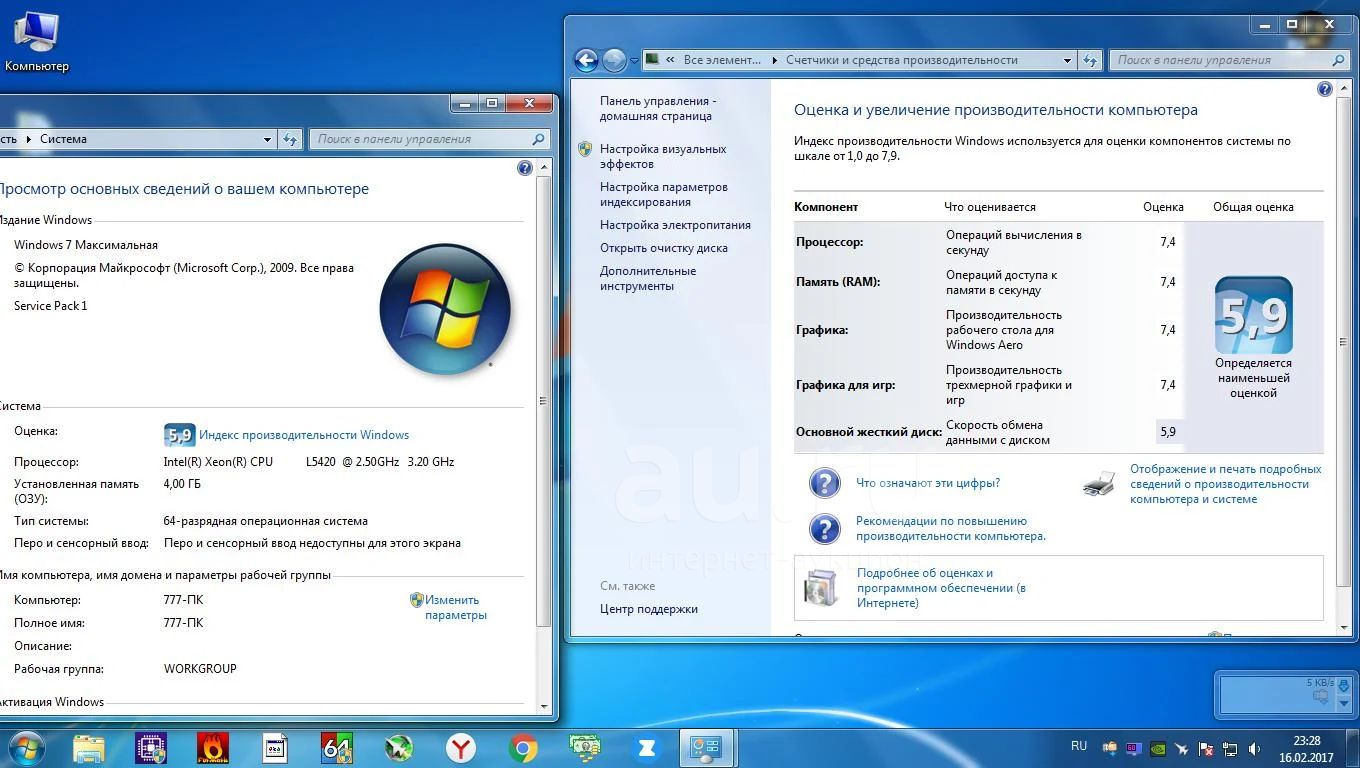Open Рекомендации по повышению производительности link

(951, 528)
